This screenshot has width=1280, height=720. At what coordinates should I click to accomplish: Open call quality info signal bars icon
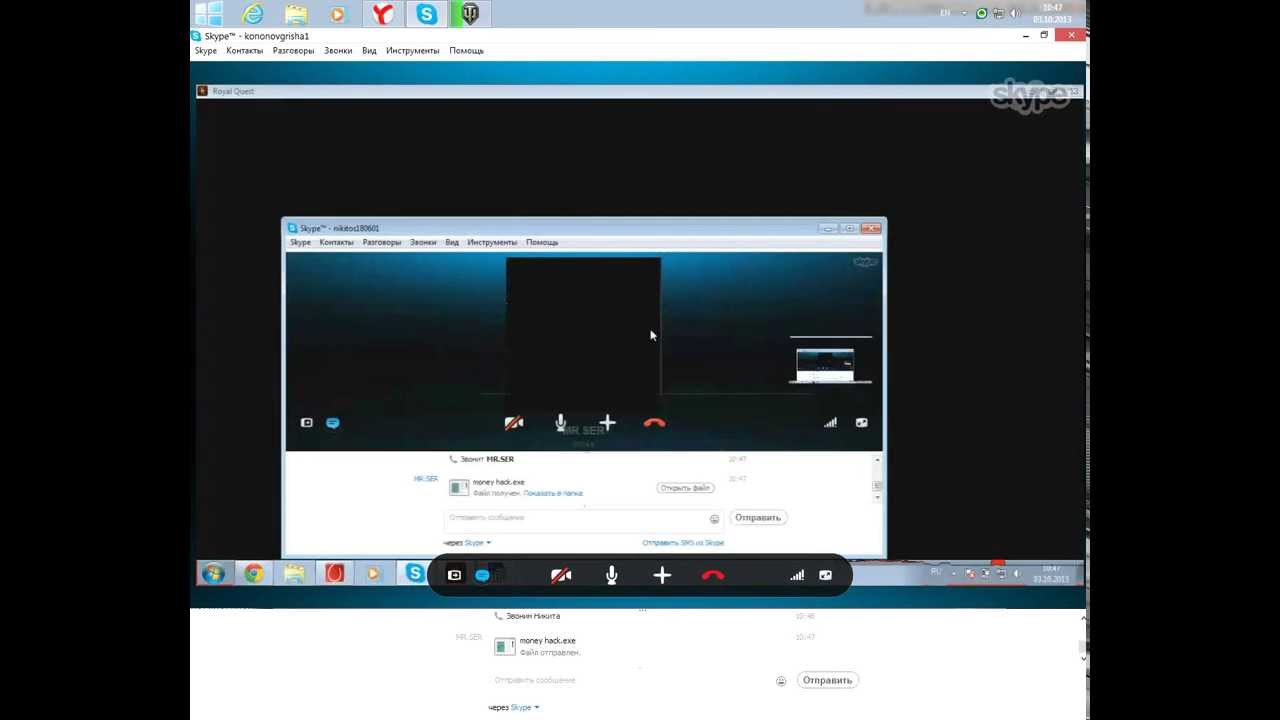click(797, 575)
